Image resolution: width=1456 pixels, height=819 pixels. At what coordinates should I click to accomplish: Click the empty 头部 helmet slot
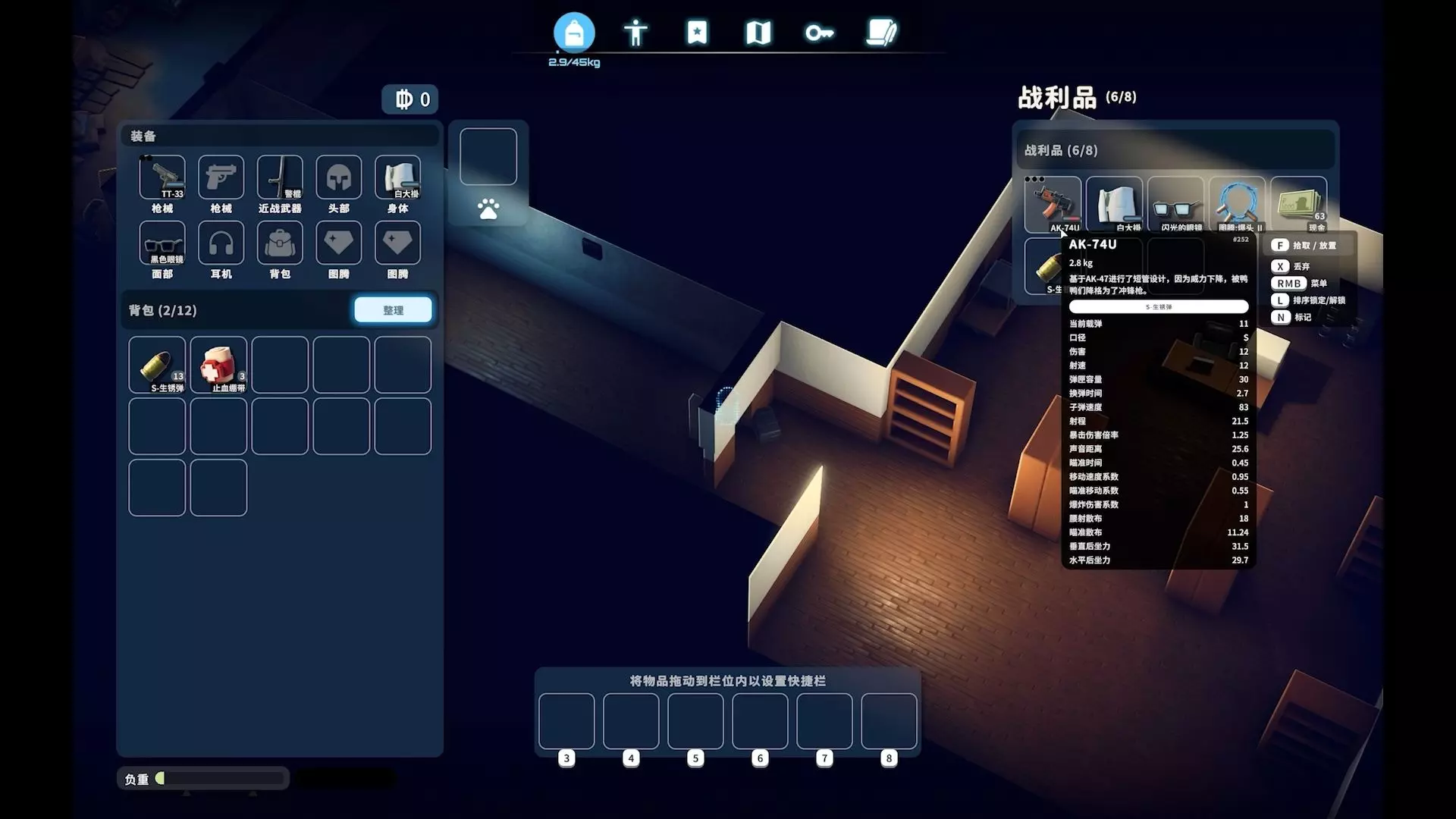(338, 178)
